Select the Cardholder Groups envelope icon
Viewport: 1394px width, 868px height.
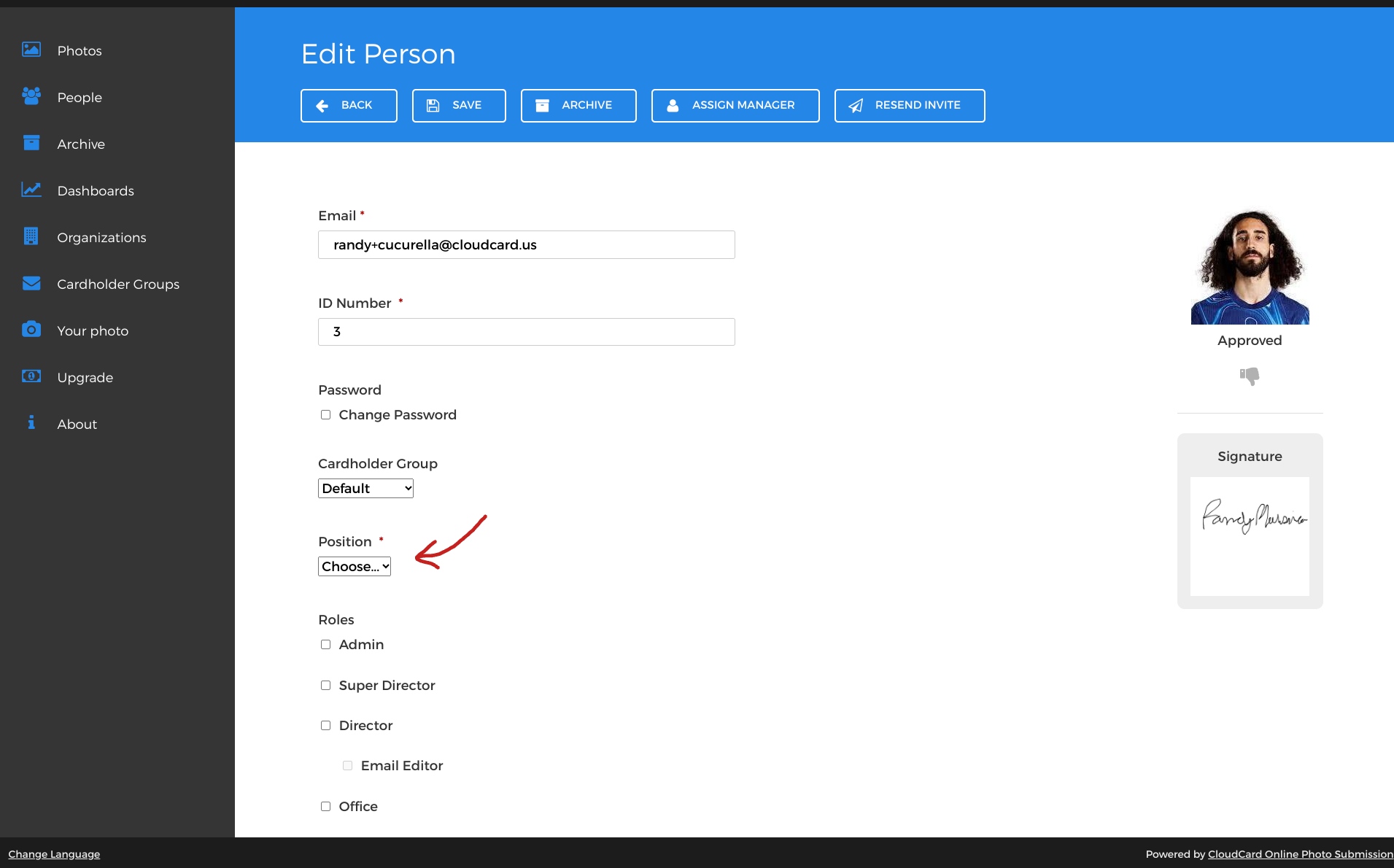(x=31, y=284)
